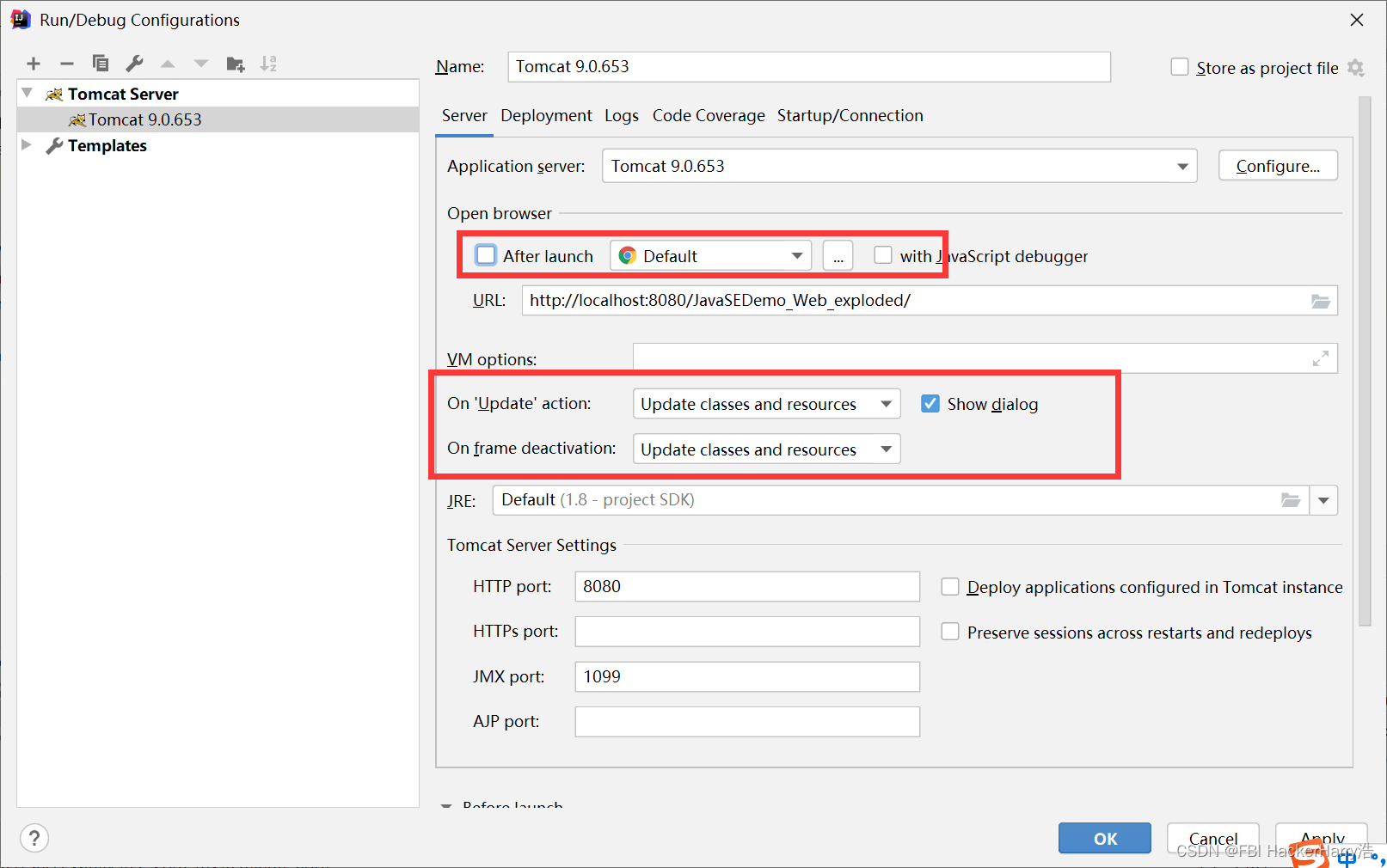Enable the After launch checkbox
The image size is (1387, 868).
(486, 255)
